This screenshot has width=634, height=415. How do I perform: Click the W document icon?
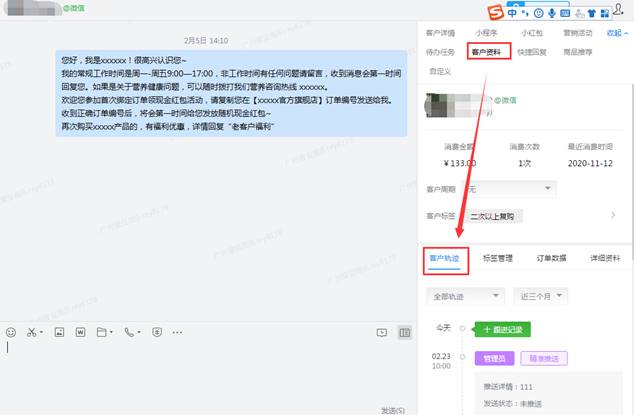coord(80,332)
